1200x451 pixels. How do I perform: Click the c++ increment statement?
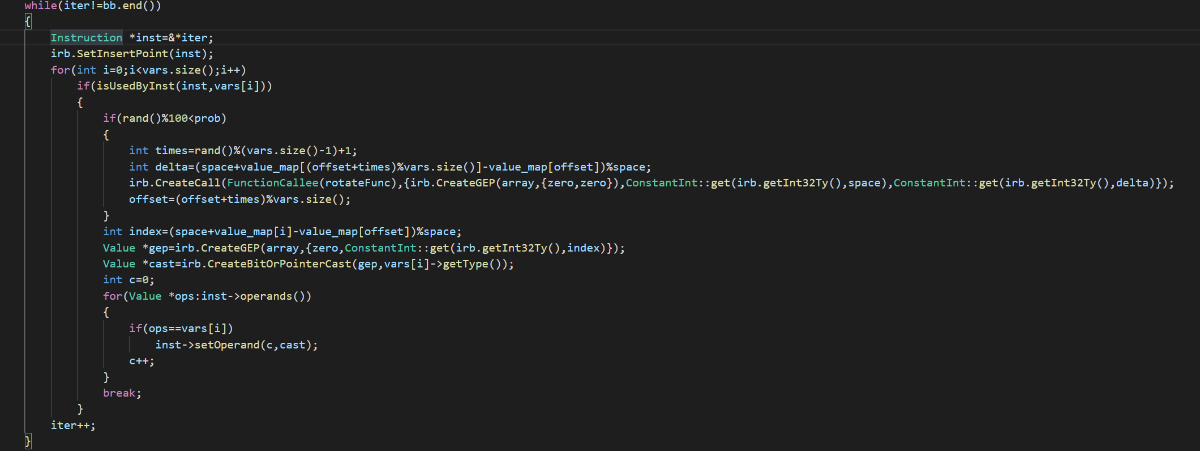pos(142,360)
